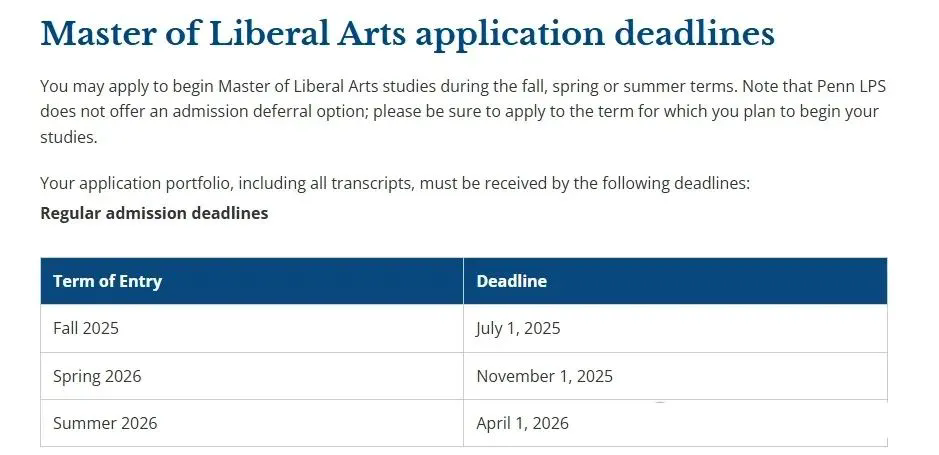Click the "Regular admission deadlines" bold subheading
The image size is (939, 455).
point(154,213)
